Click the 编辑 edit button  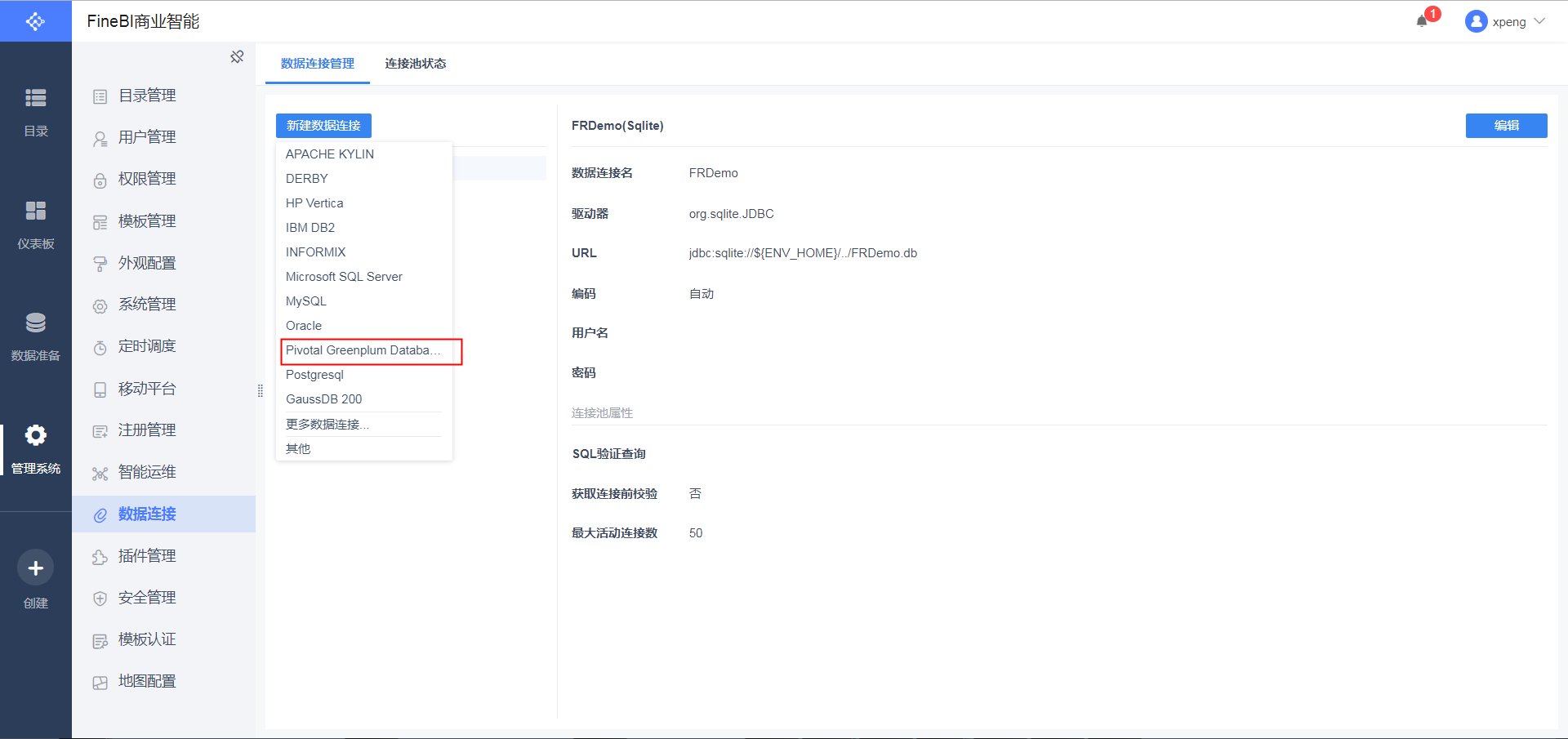[x=1506, y=126]
